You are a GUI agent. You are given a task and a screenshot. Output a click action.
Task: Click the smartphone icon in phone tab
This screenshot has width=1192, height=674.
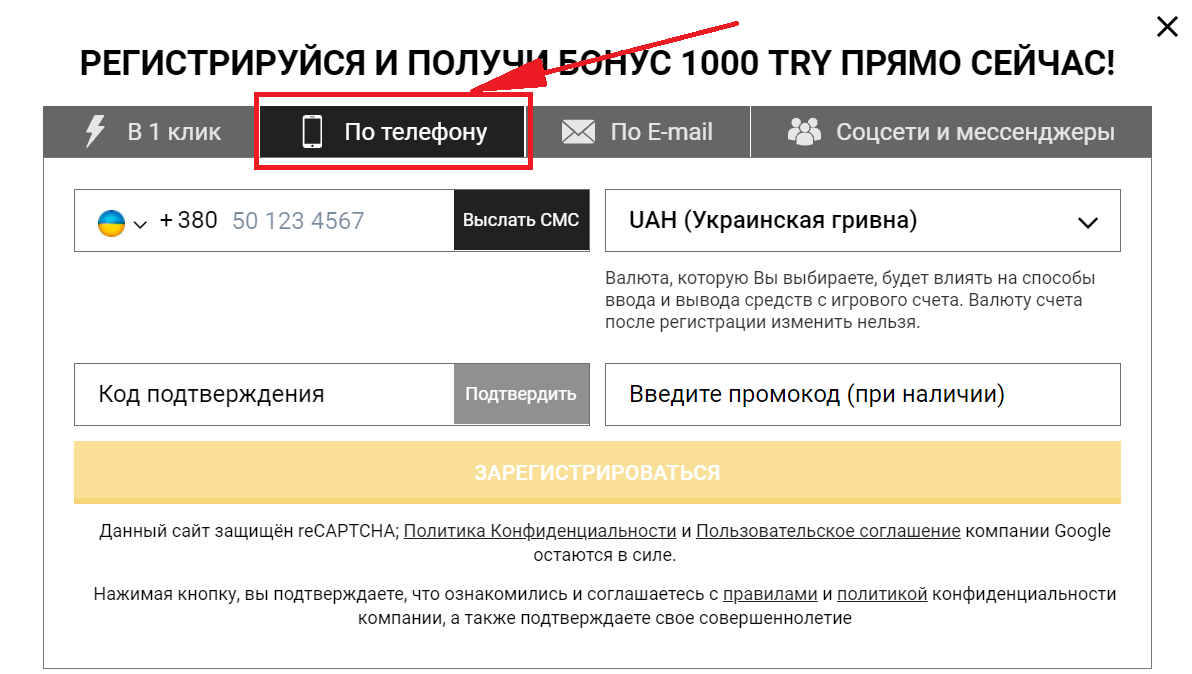(x=312, y=131)
